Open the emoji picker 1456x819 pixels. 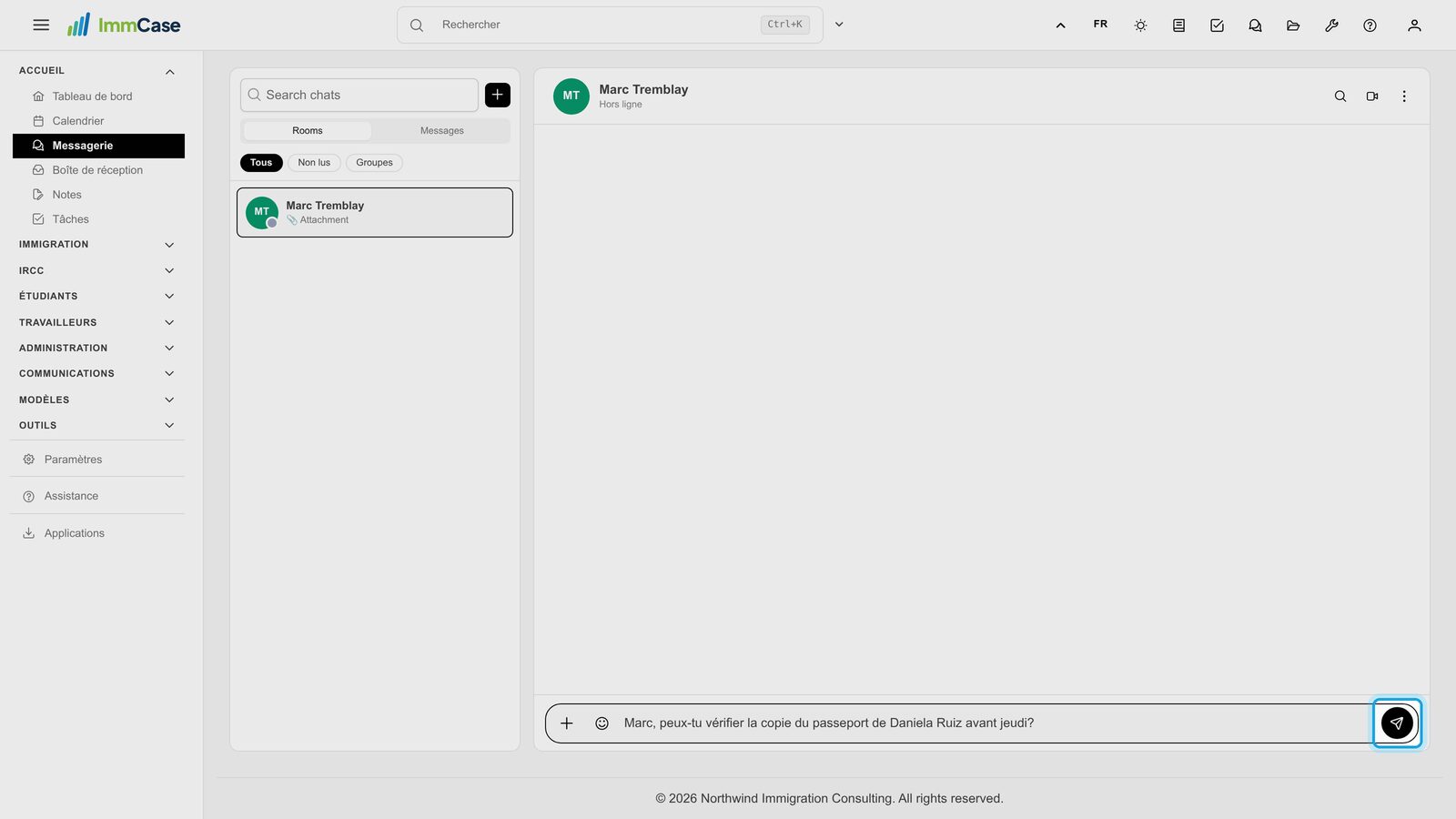[x=602, y=723]
